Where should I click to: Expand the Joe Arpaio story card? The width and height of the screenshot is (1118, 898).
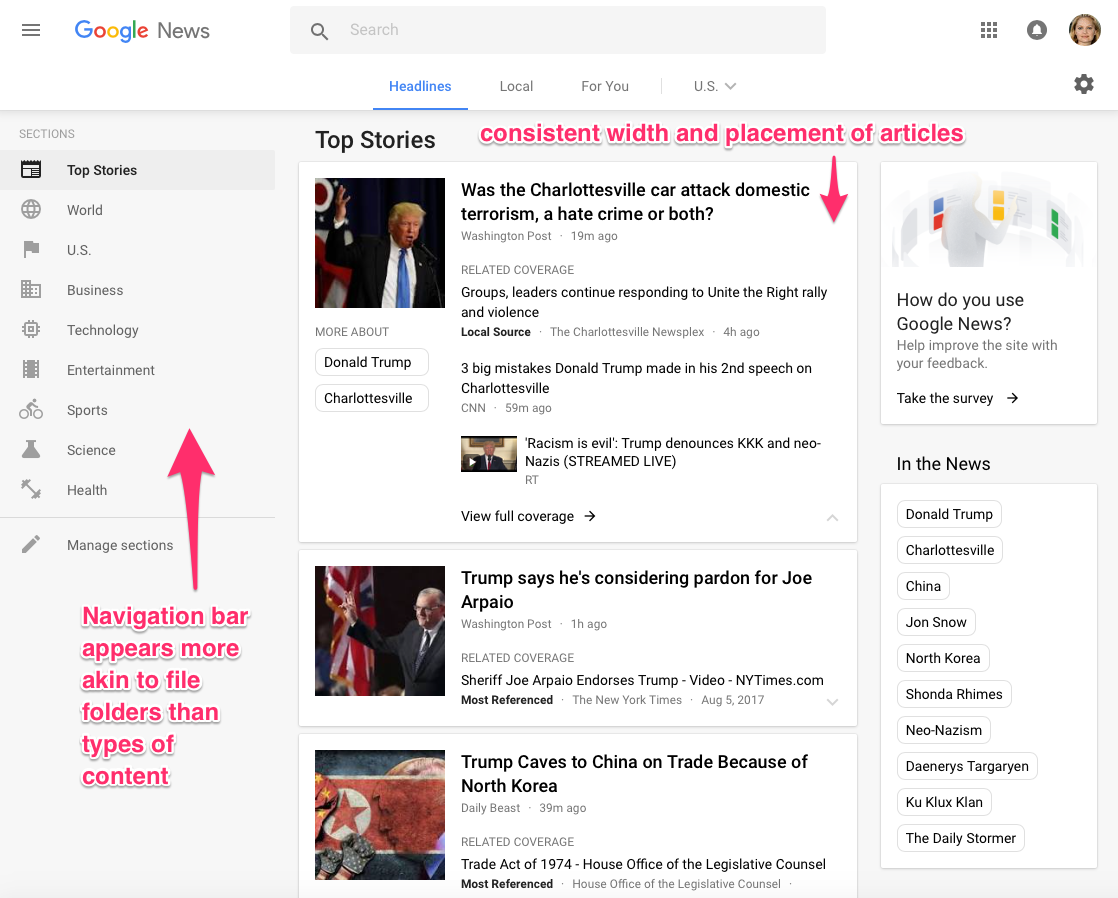pyautogui.click(x=832, y=702)
